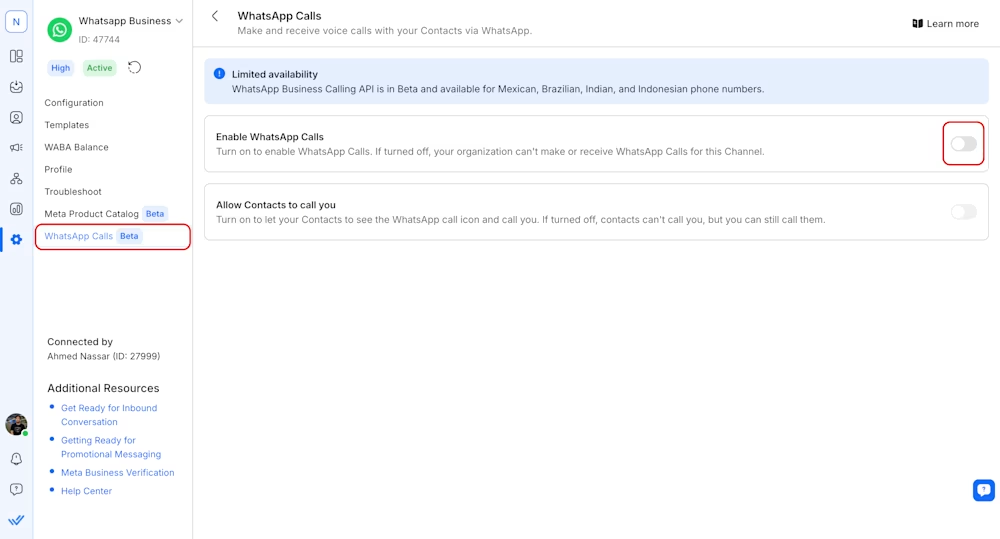The image size is (1000, 539).
Task: Open the inbox messages icon in sidebar
Action: coord(16,87)
